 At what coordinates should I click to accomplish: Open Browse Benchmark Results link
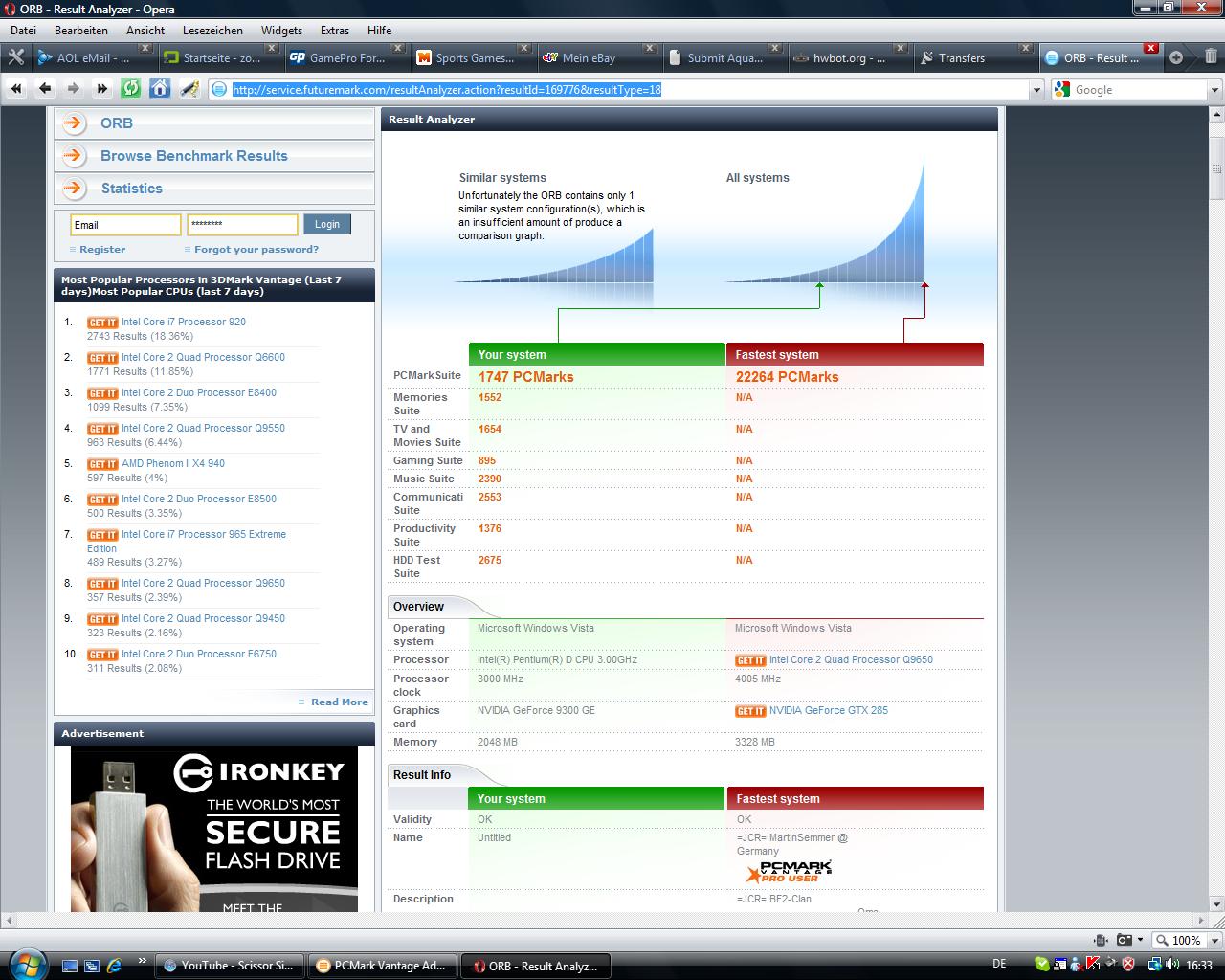(x=194, y=155)
